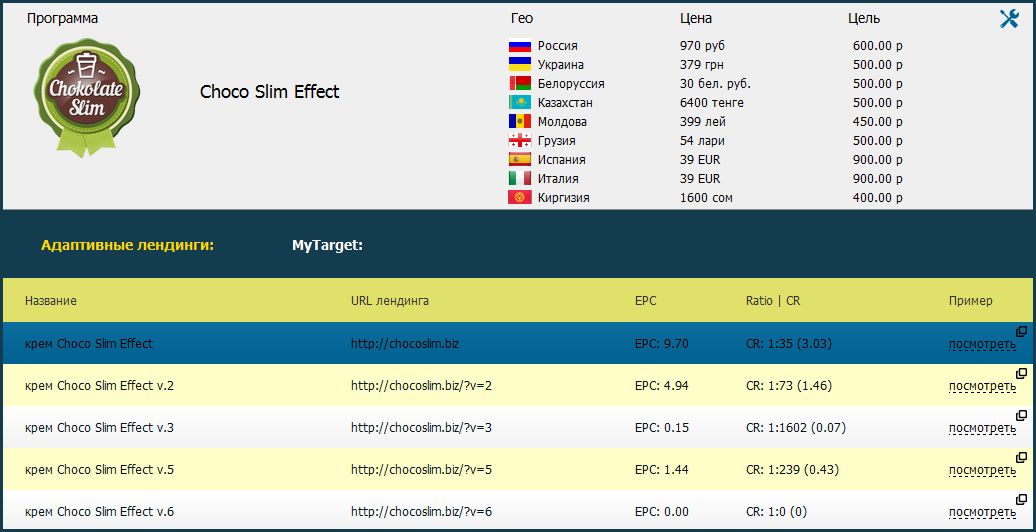Click the URL лендинга column header
The width and height of the screenshot is (1036, 532).
[x=390, y=301]
